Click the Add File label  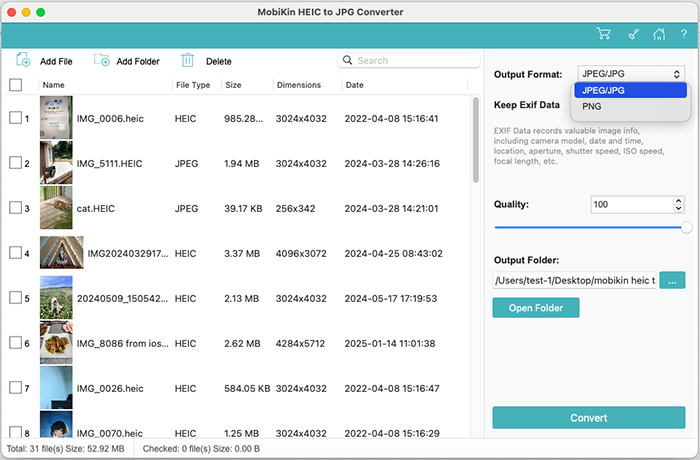coord(56,62)
